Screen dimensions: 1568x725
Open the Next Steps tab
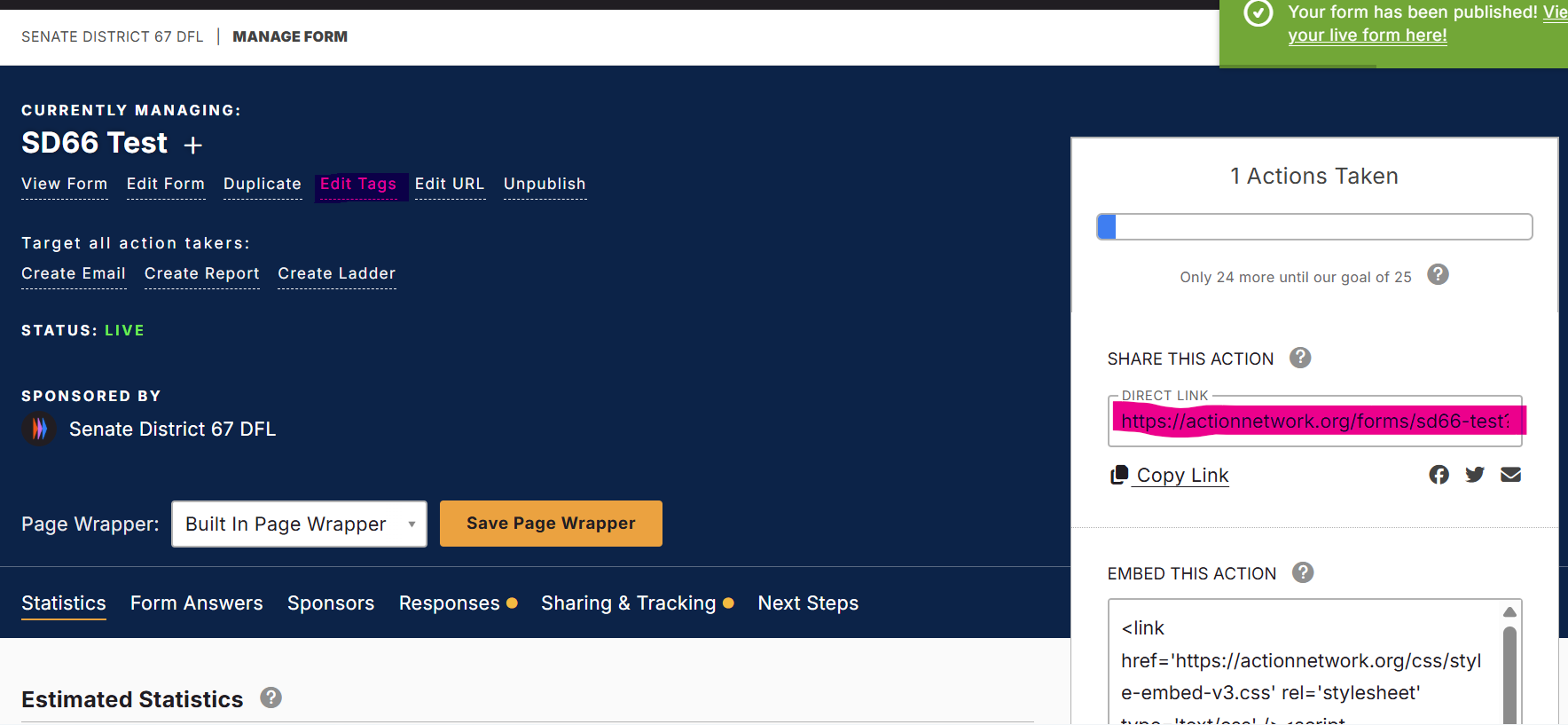(808, 603)
